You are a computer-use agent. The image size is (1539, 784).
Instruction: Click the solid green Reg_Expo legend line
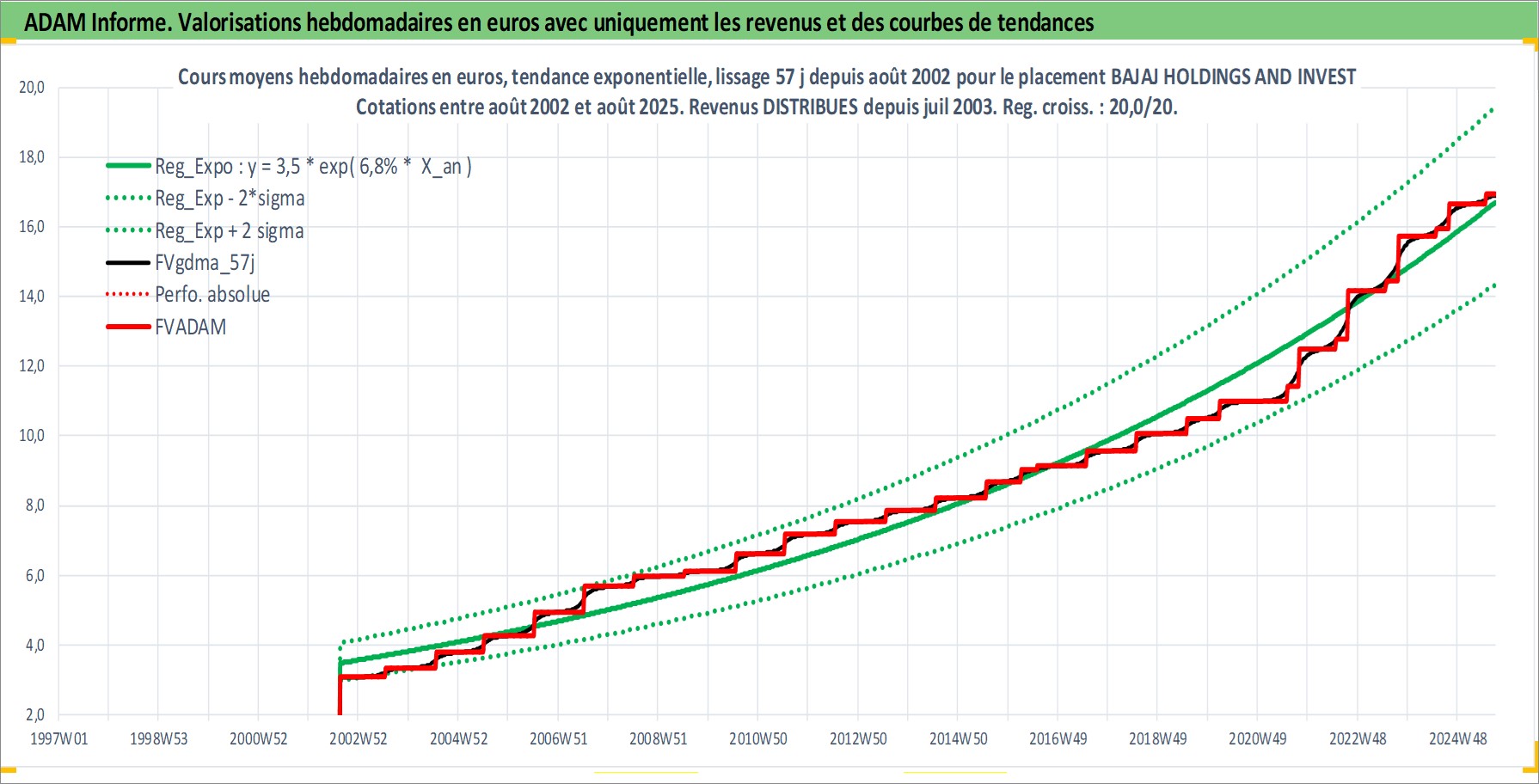pos(128,165)
